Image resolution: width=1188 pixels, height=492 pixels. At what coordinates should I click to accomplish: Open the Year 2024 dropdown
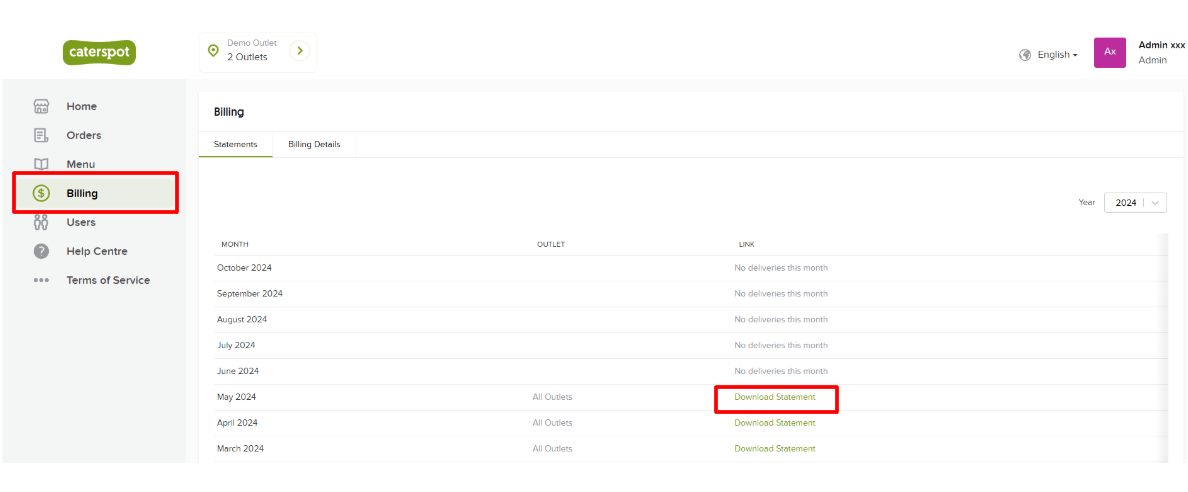[x=1135, y=202]
